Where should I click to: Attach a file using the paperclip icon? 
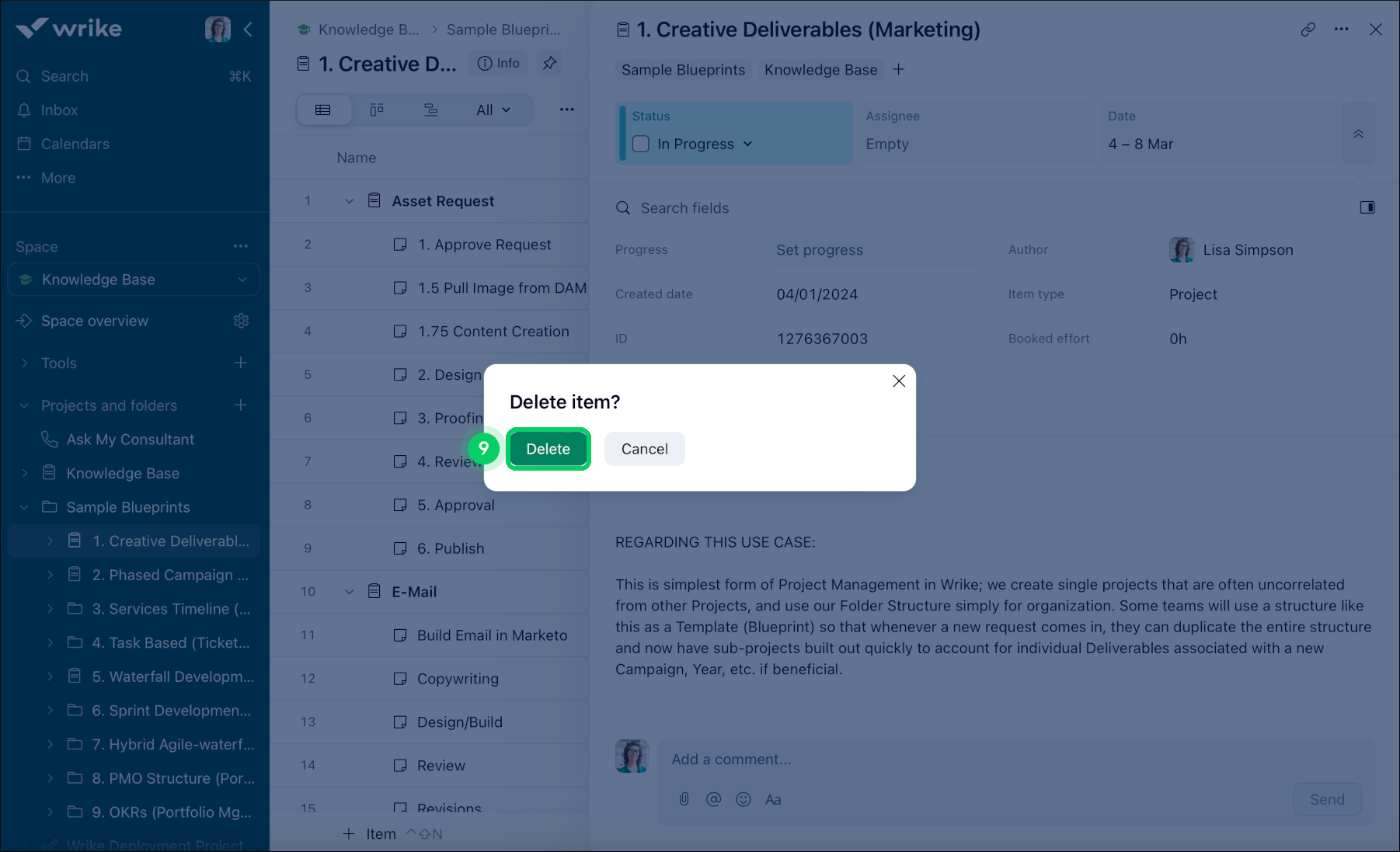(684, 799)
